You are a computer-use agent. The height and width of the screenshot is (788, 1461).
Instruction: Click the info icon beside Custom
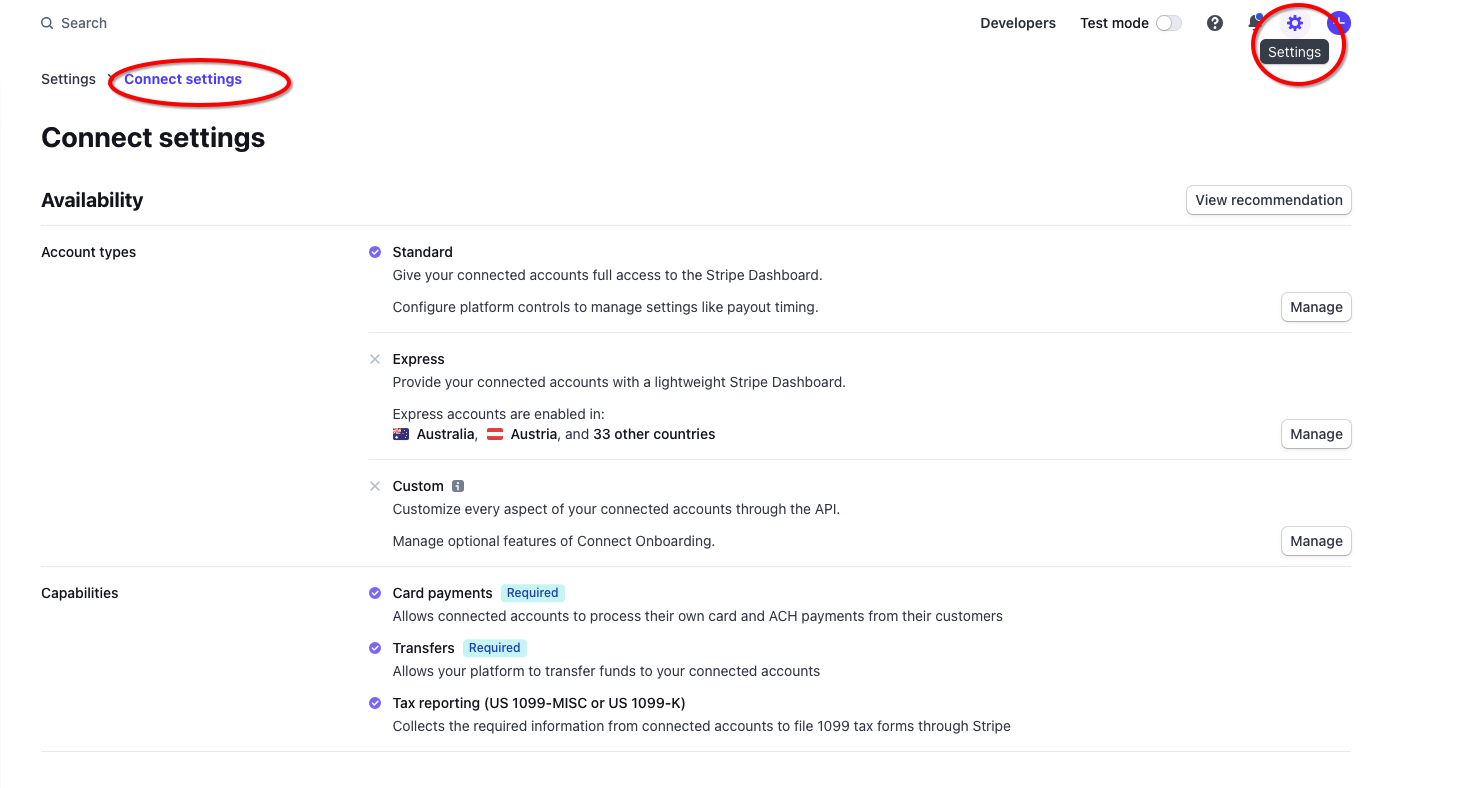(458, 486)
